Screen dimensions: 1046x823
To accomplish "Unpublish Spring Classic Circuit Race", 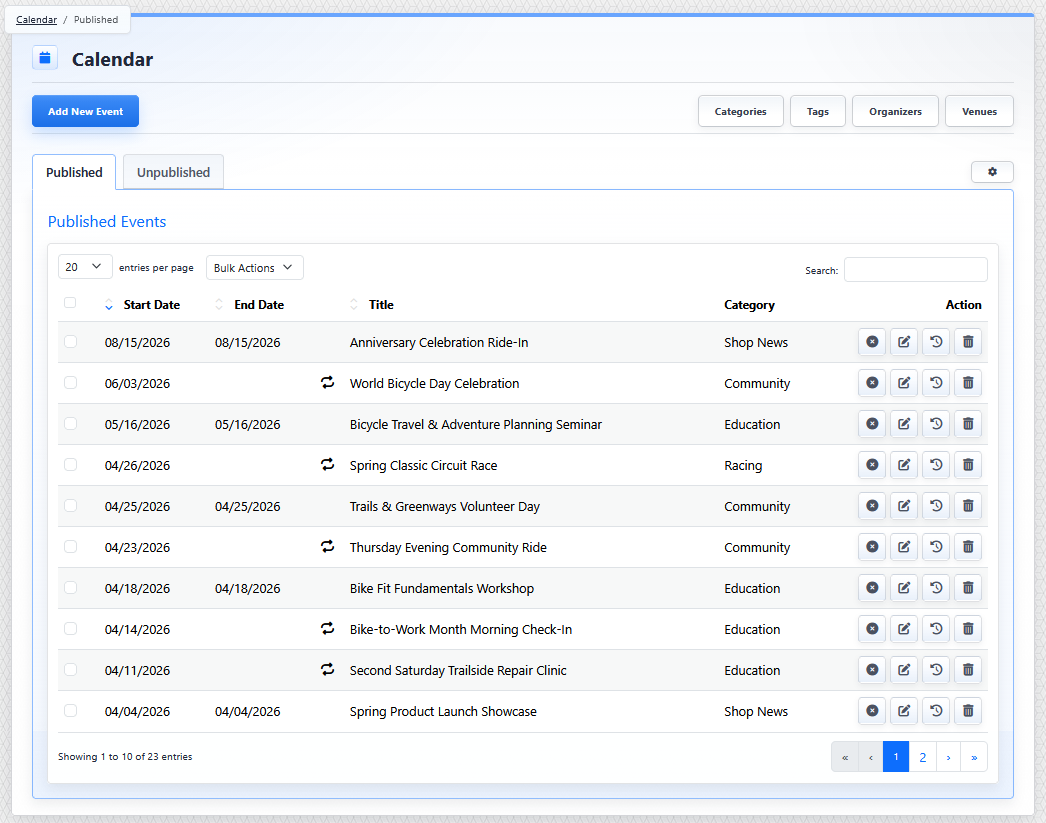I will point(872,465).
